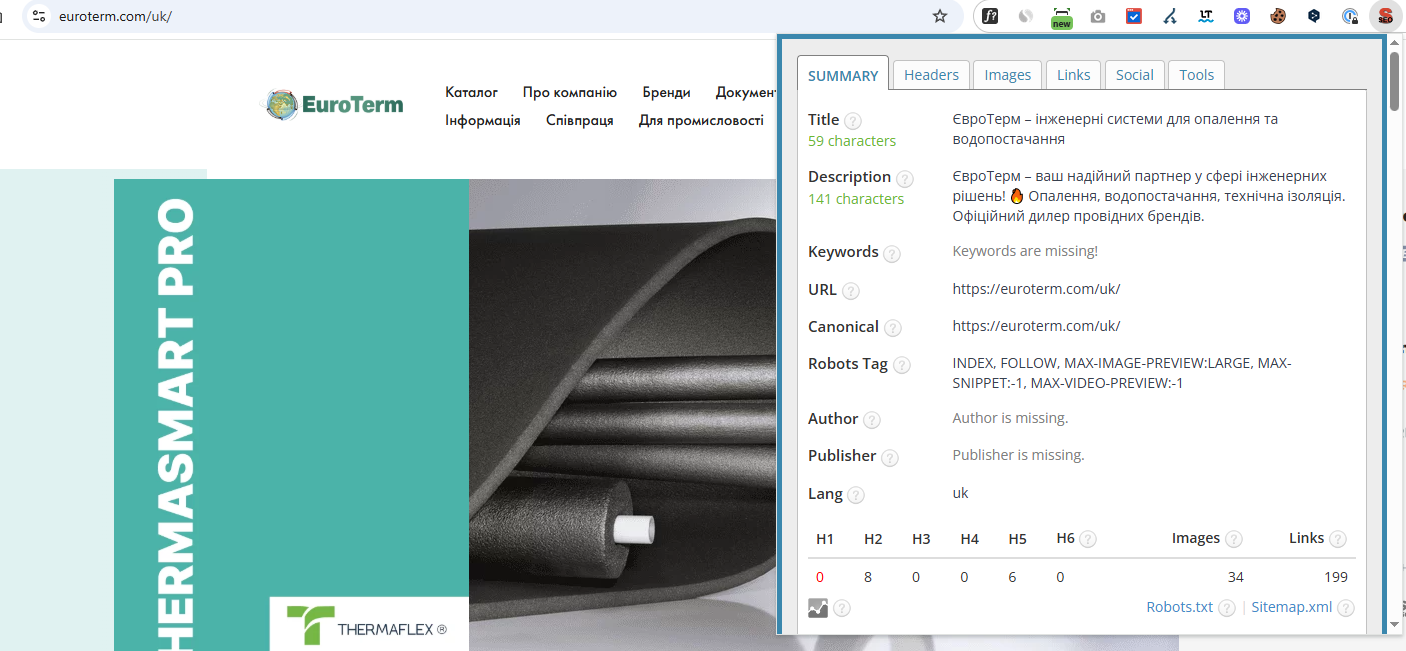Click the canonical URL text
The image size is (1406, 651).
coord(1036,326)
